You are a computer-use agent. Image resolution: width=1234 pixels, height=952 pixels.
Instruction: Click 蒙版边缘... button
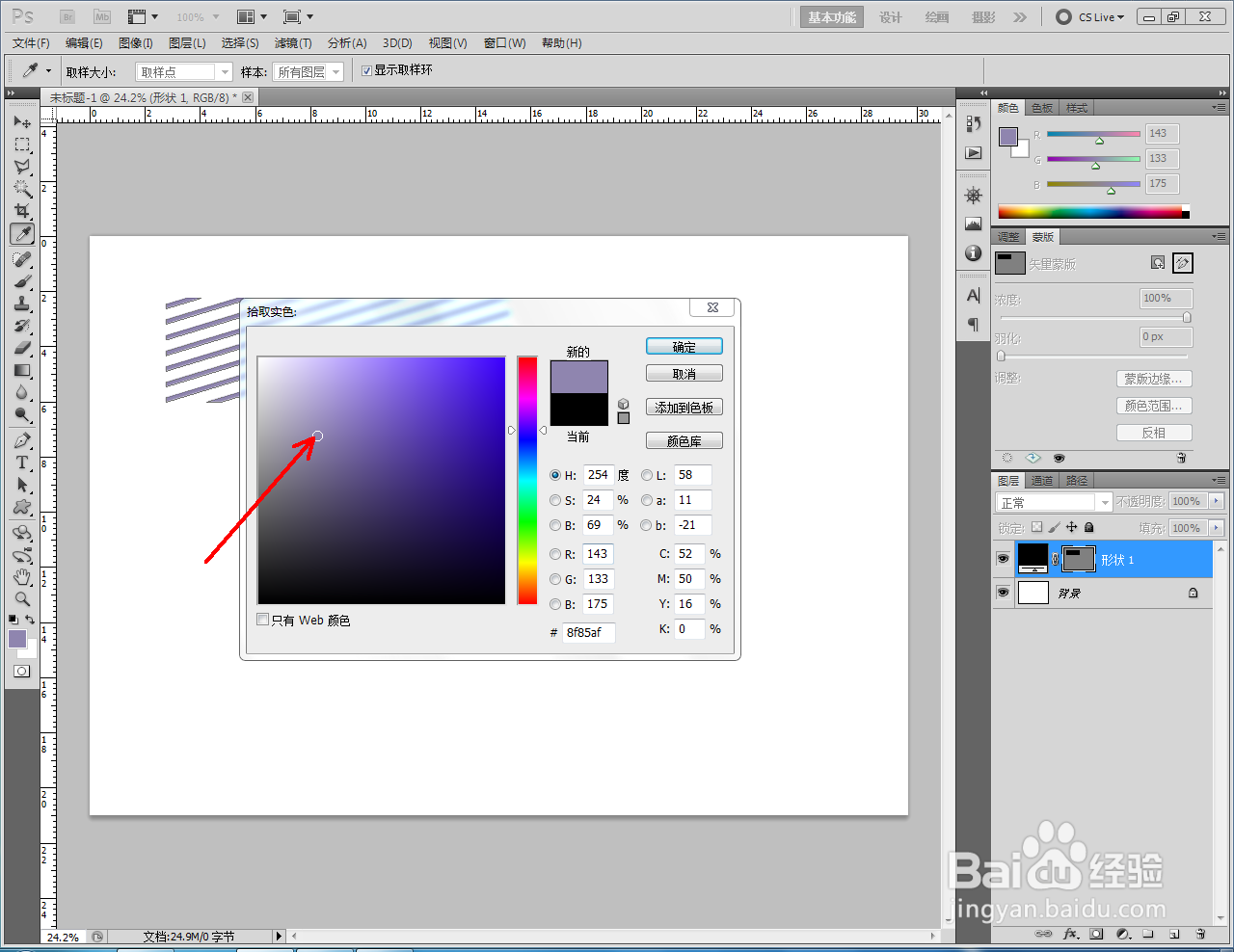click(1154, 379)
